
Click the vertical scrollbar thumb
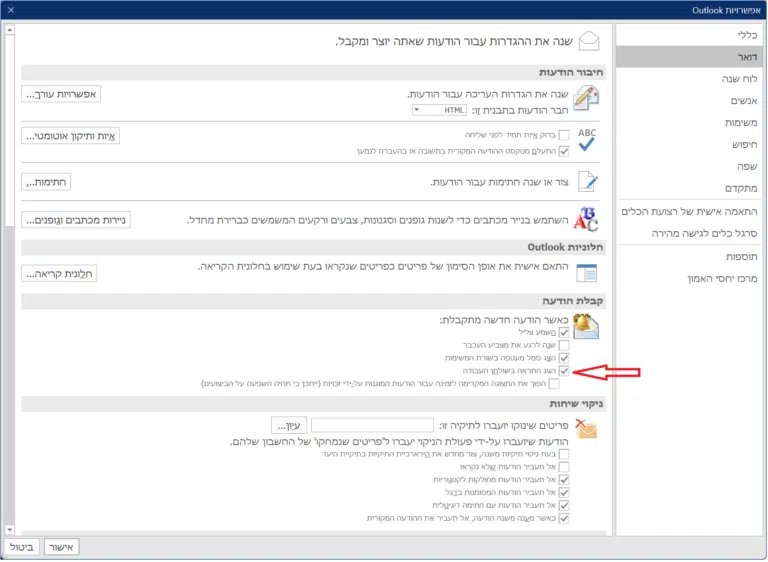click(9, 131)
